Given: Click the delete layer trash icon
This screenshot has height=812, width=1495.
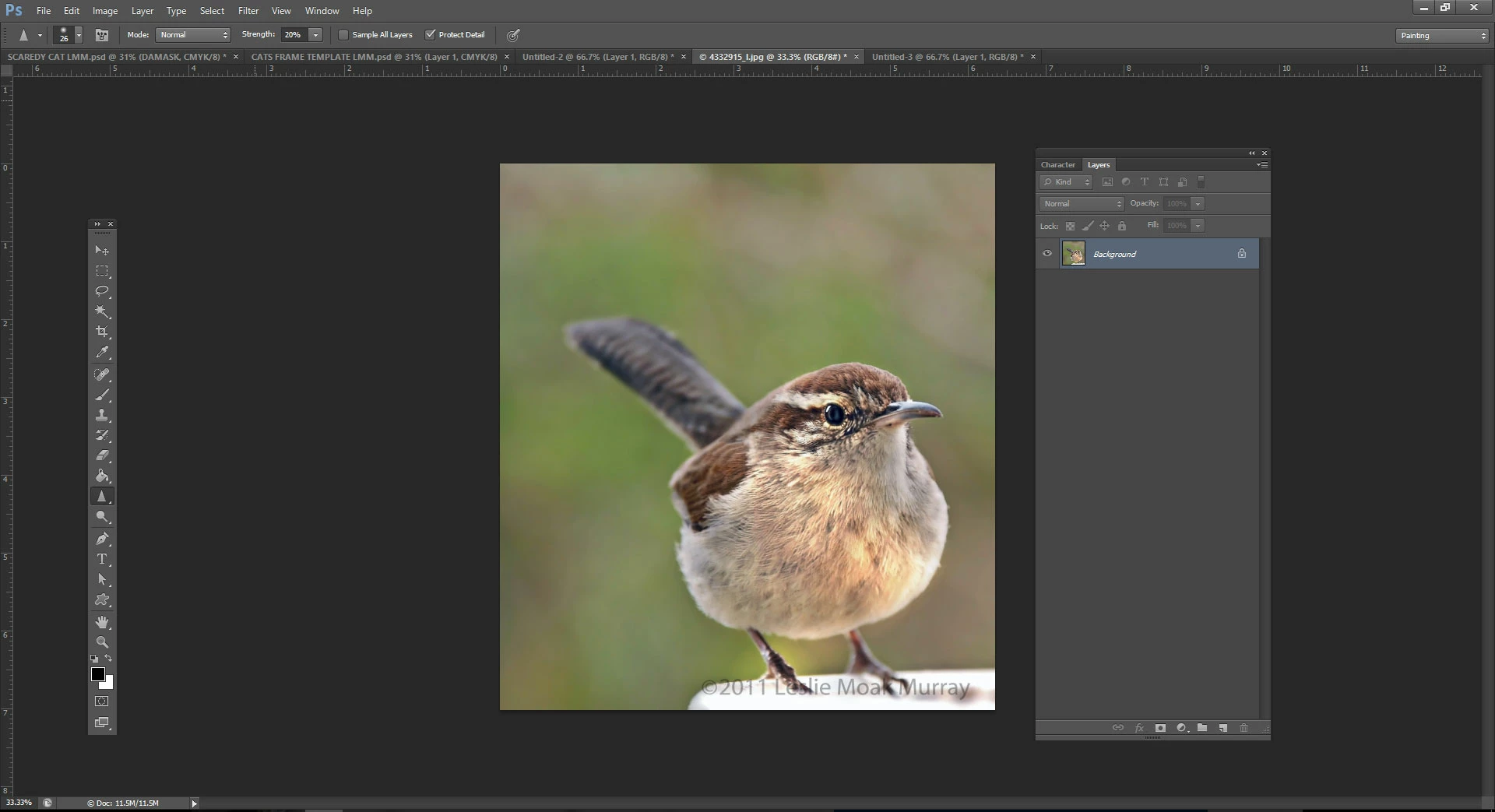Looking at the screenshot, I should coord(1243,728).
